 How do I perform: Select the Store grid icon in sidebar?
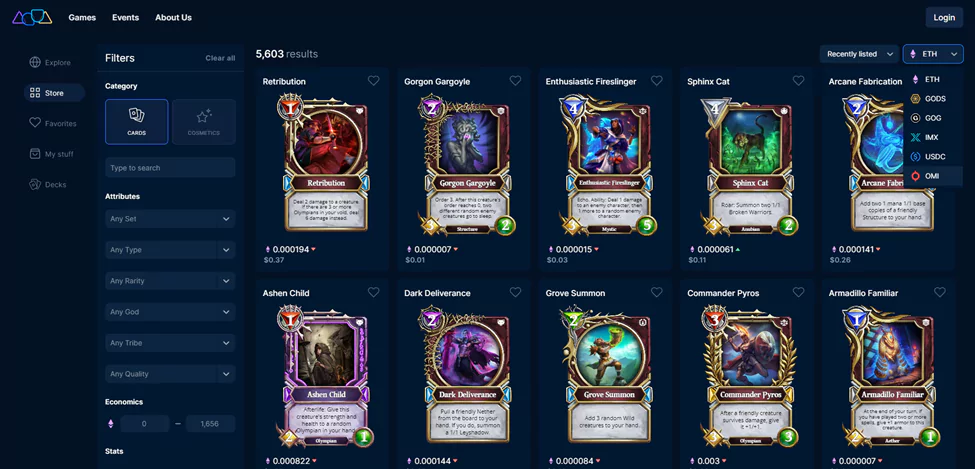(x=35, y=93)
